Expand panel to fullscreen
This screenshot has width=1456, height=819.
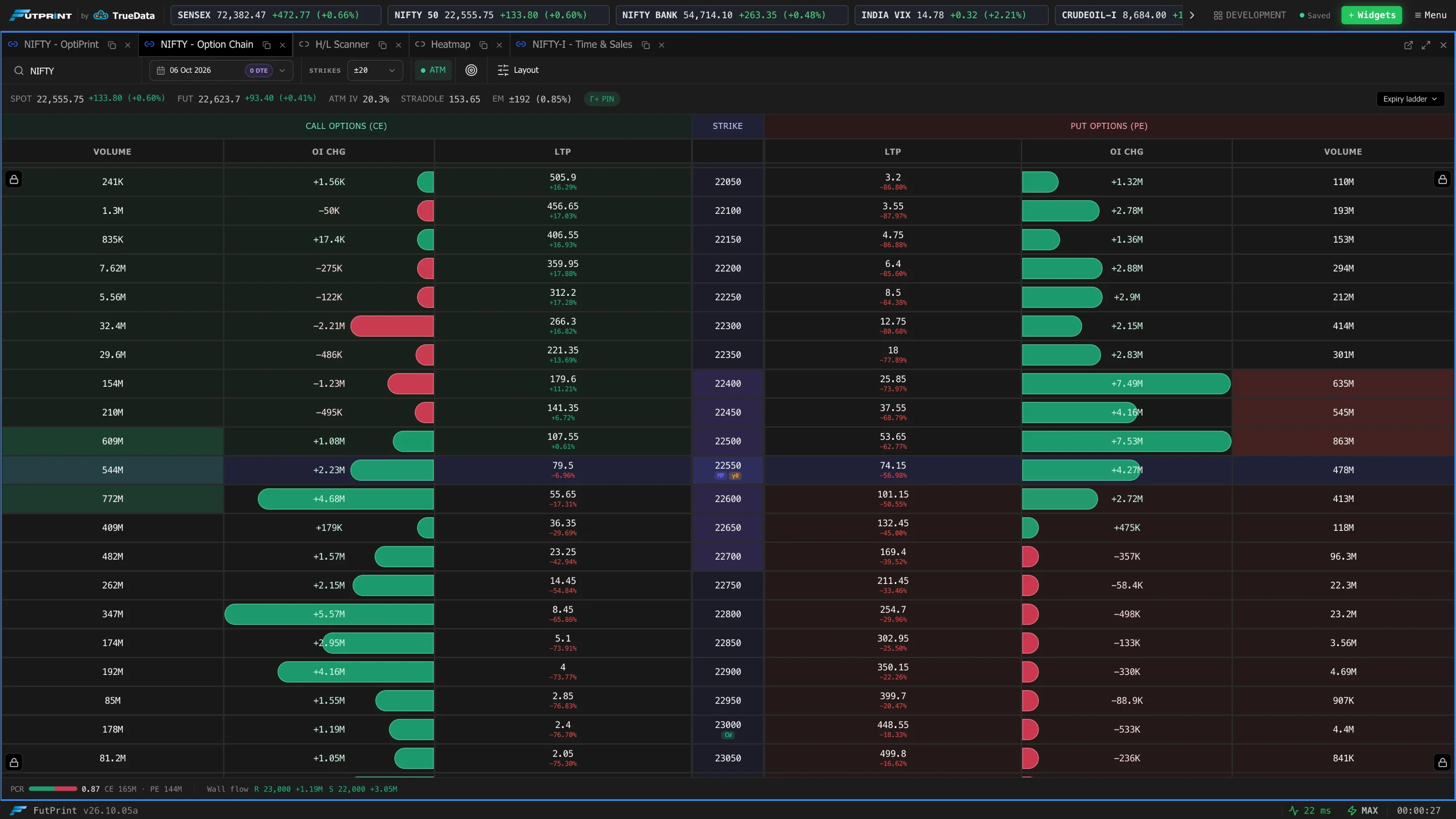click(x=1426, y=45)
